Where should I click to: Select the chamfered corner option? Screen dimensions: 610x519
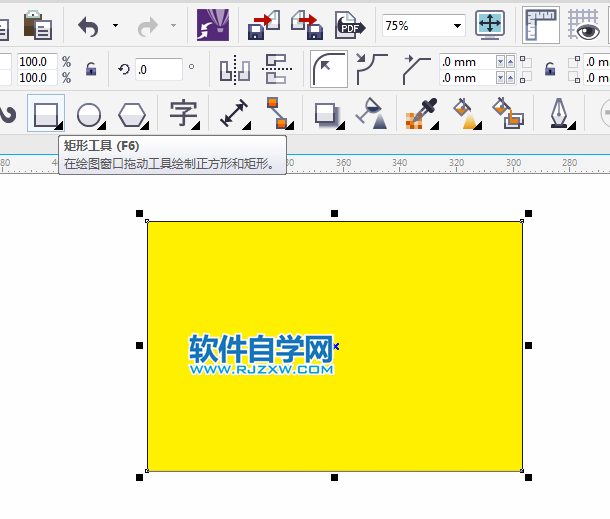[x=417, y=70]
